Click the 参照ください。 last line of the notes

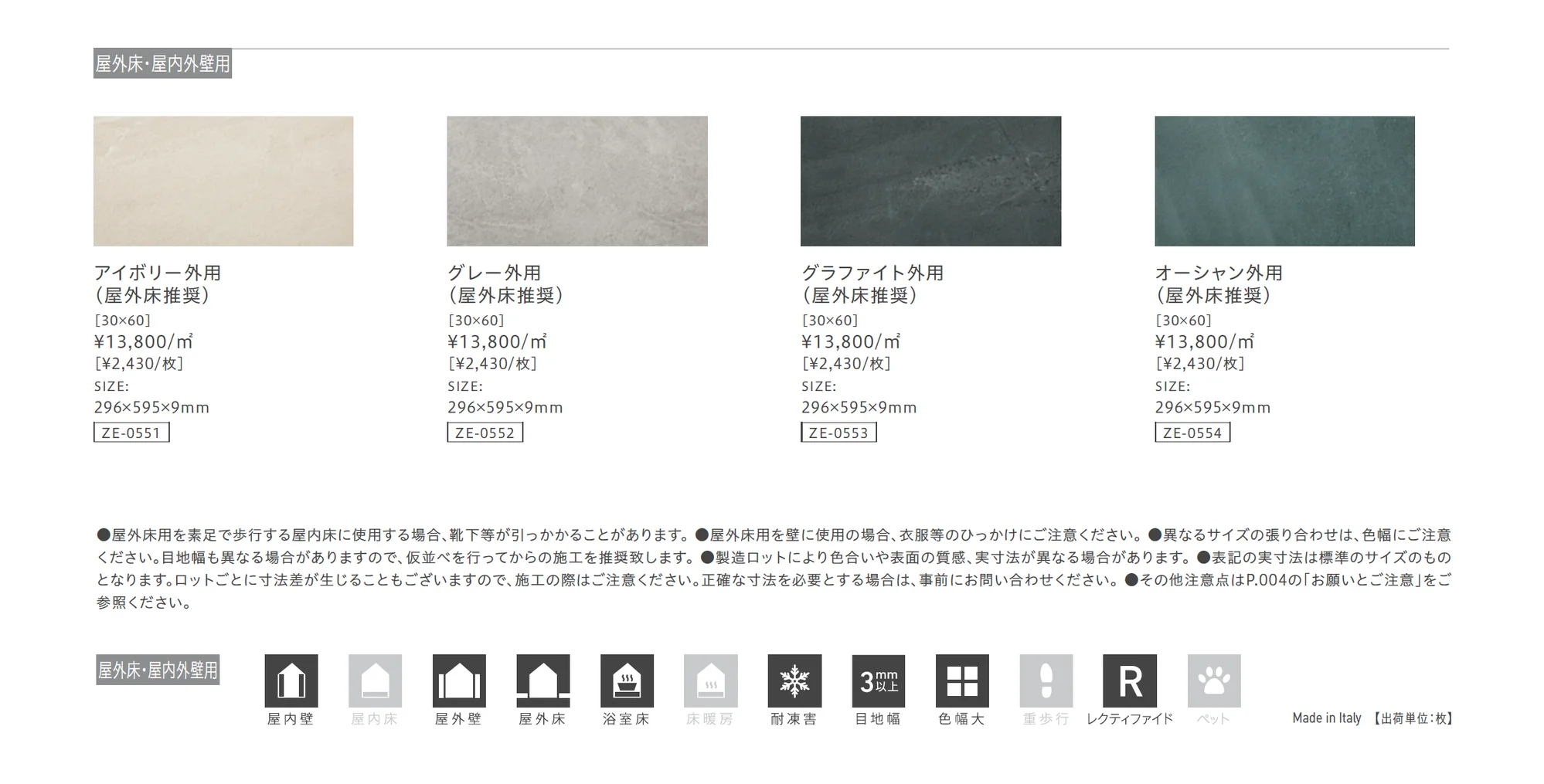pyautogui.click(x=144, y=602)
